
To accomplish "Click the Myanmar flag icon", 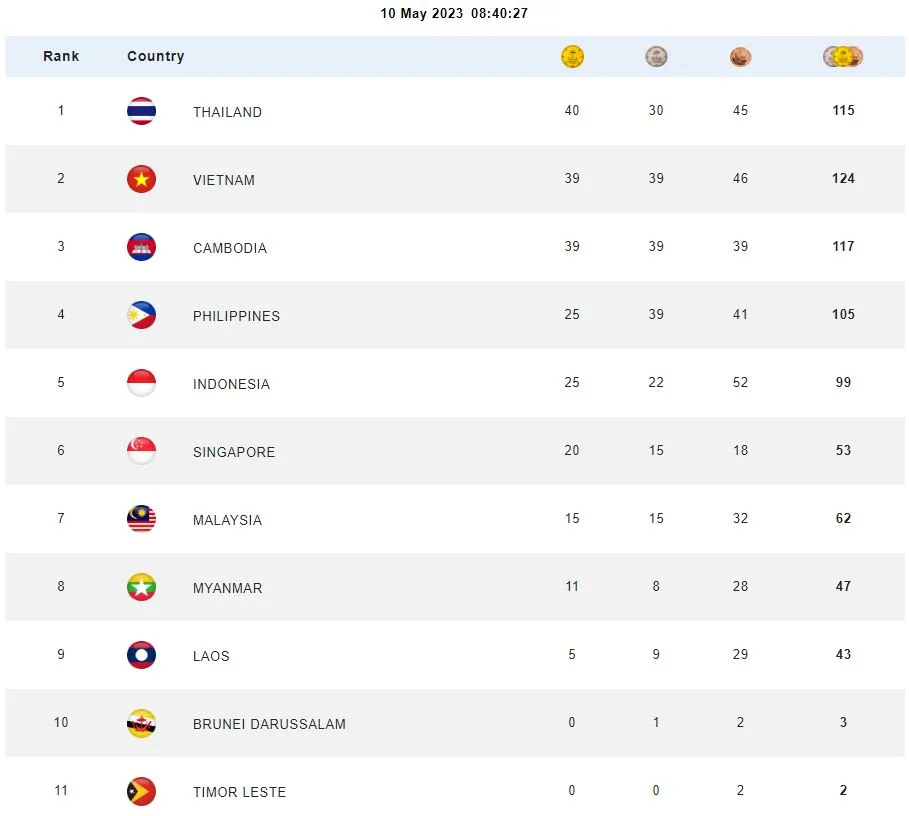I will click(141, 587).
